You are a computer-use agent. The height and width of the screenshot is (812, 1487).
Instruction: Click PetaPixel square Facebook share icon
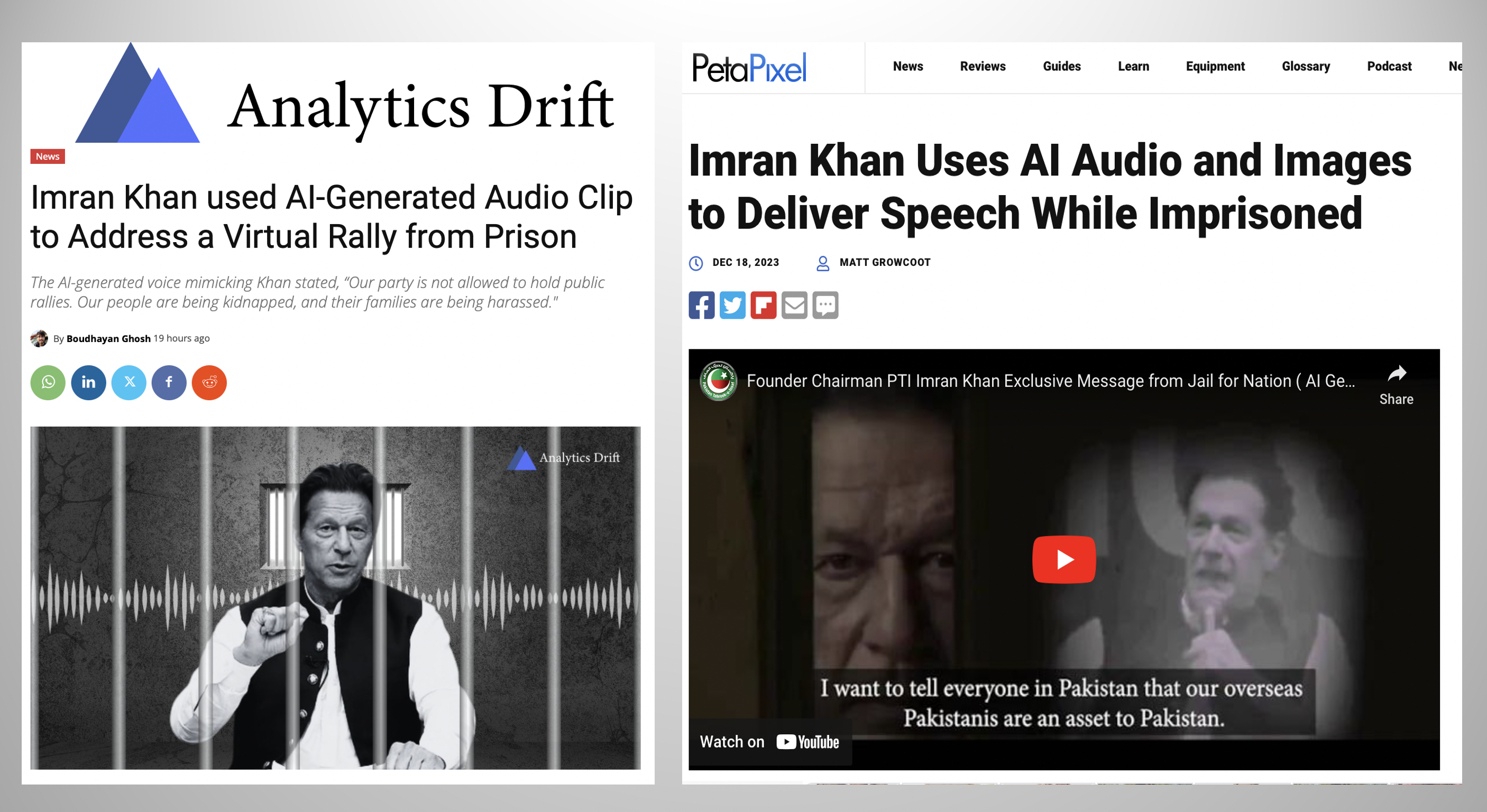[x=701, y=304]
